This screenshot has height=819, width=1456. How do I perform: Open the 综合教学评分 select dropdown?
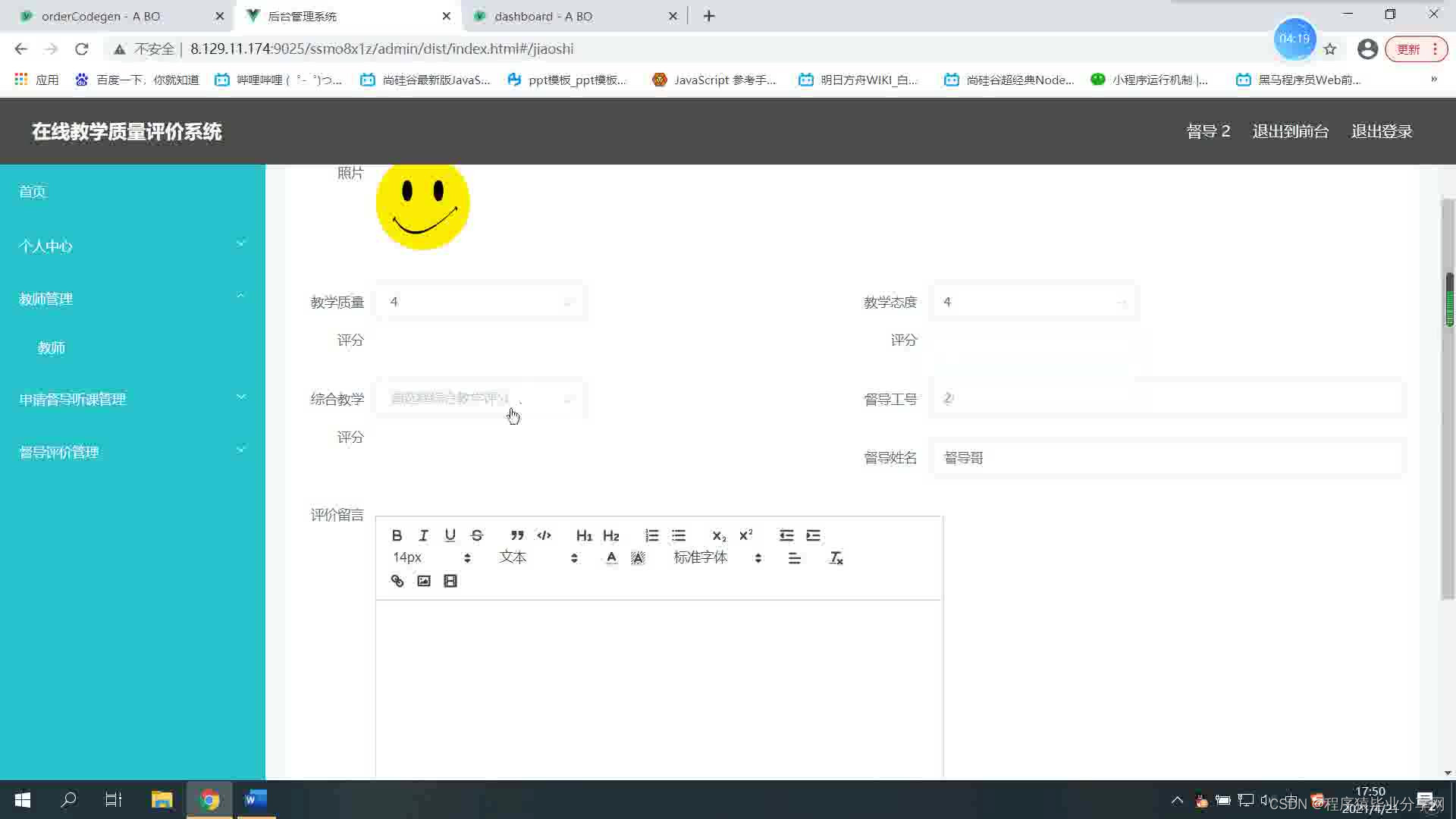[480, 399]
